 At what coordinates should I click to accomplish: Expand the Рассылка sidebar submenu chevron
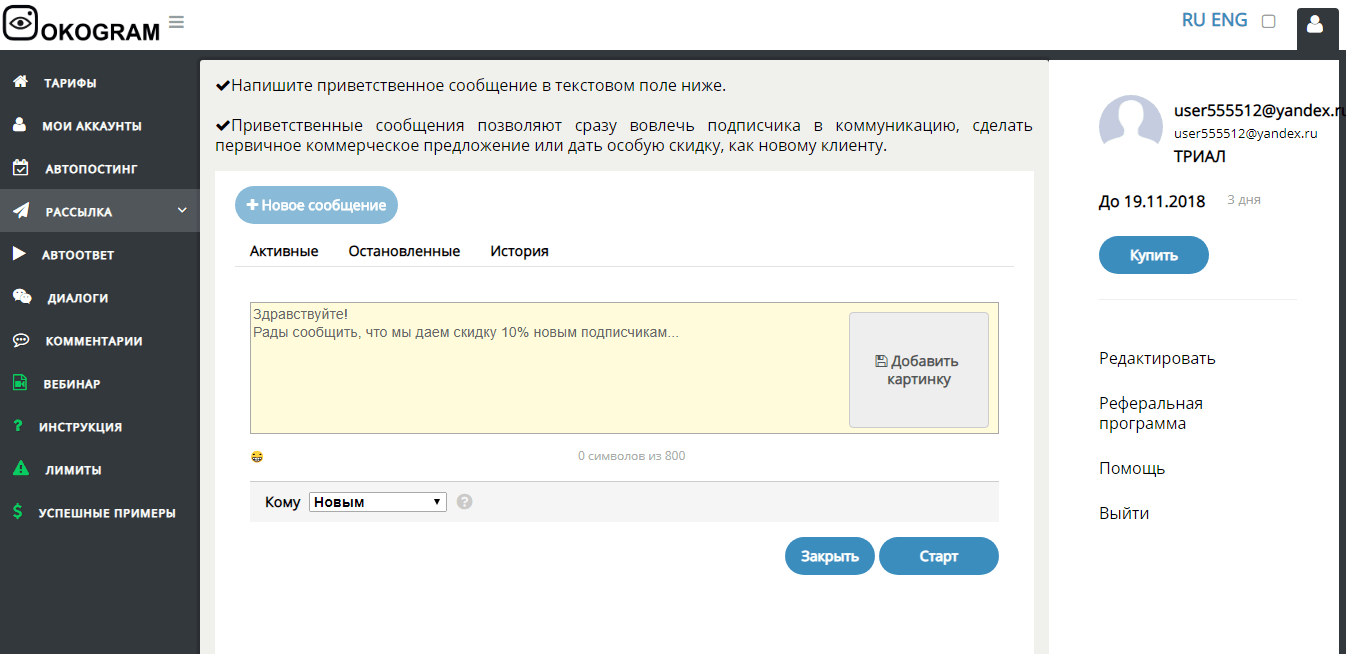pos(182,211)
